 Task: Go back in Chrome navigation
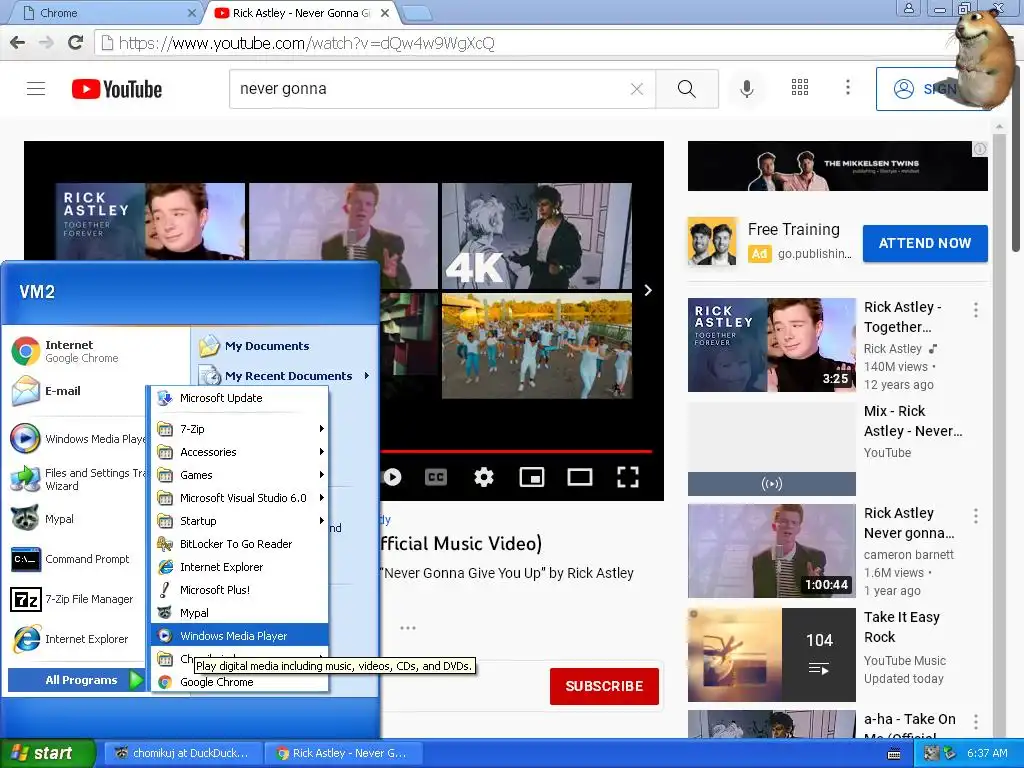click(x=18, y=43)
